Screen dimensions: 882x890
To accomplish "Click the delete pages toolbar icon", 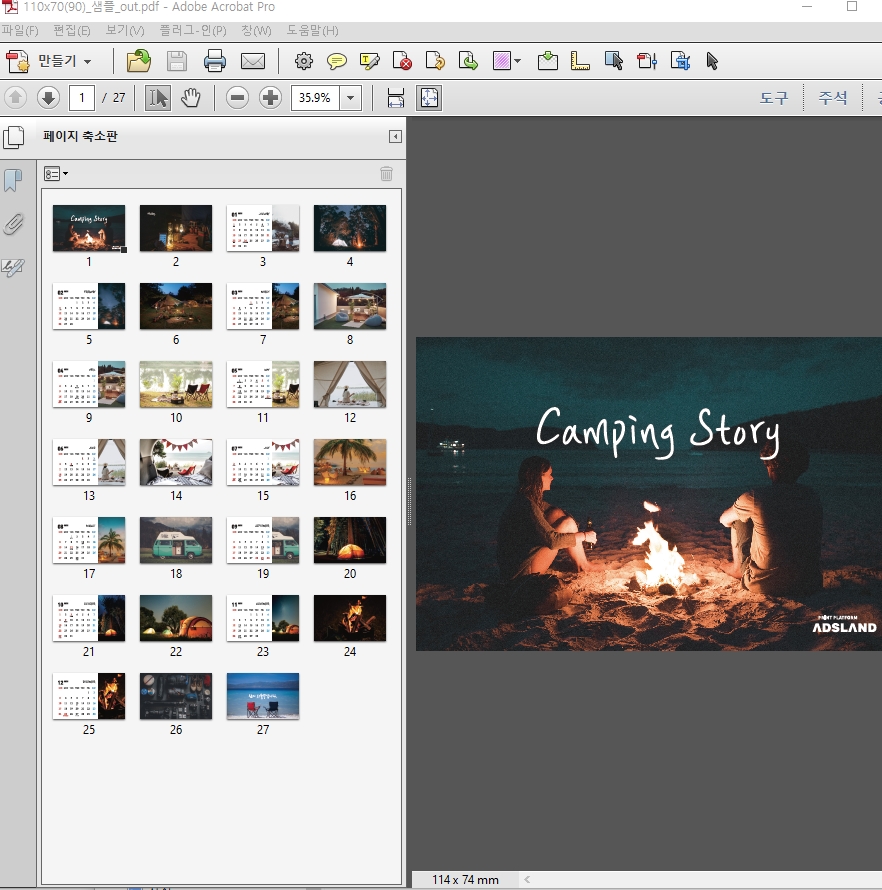I will 402,61.
